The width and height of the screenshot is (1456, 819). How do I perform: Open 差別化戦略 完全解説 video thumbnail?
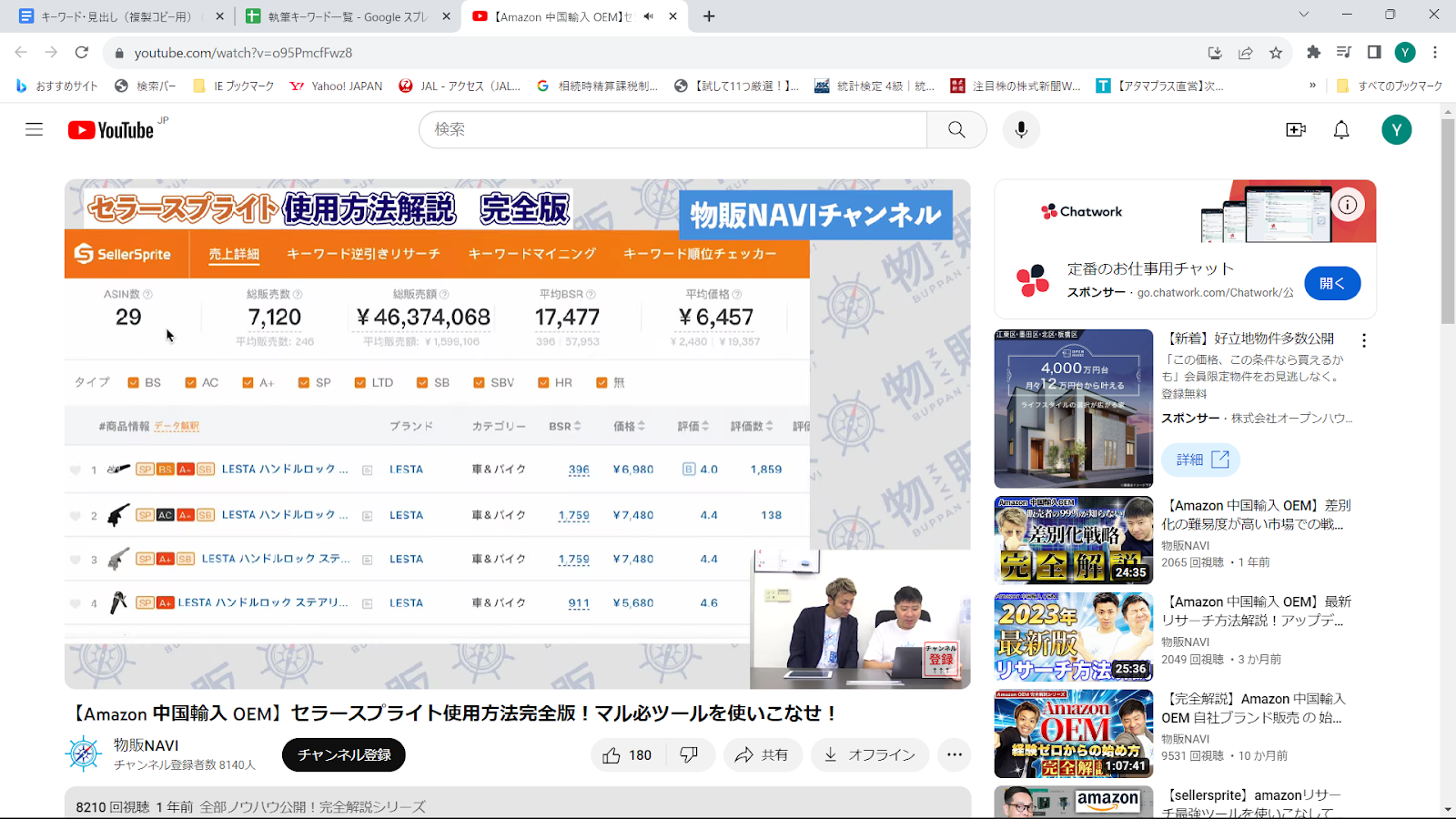coord(1074,540)
